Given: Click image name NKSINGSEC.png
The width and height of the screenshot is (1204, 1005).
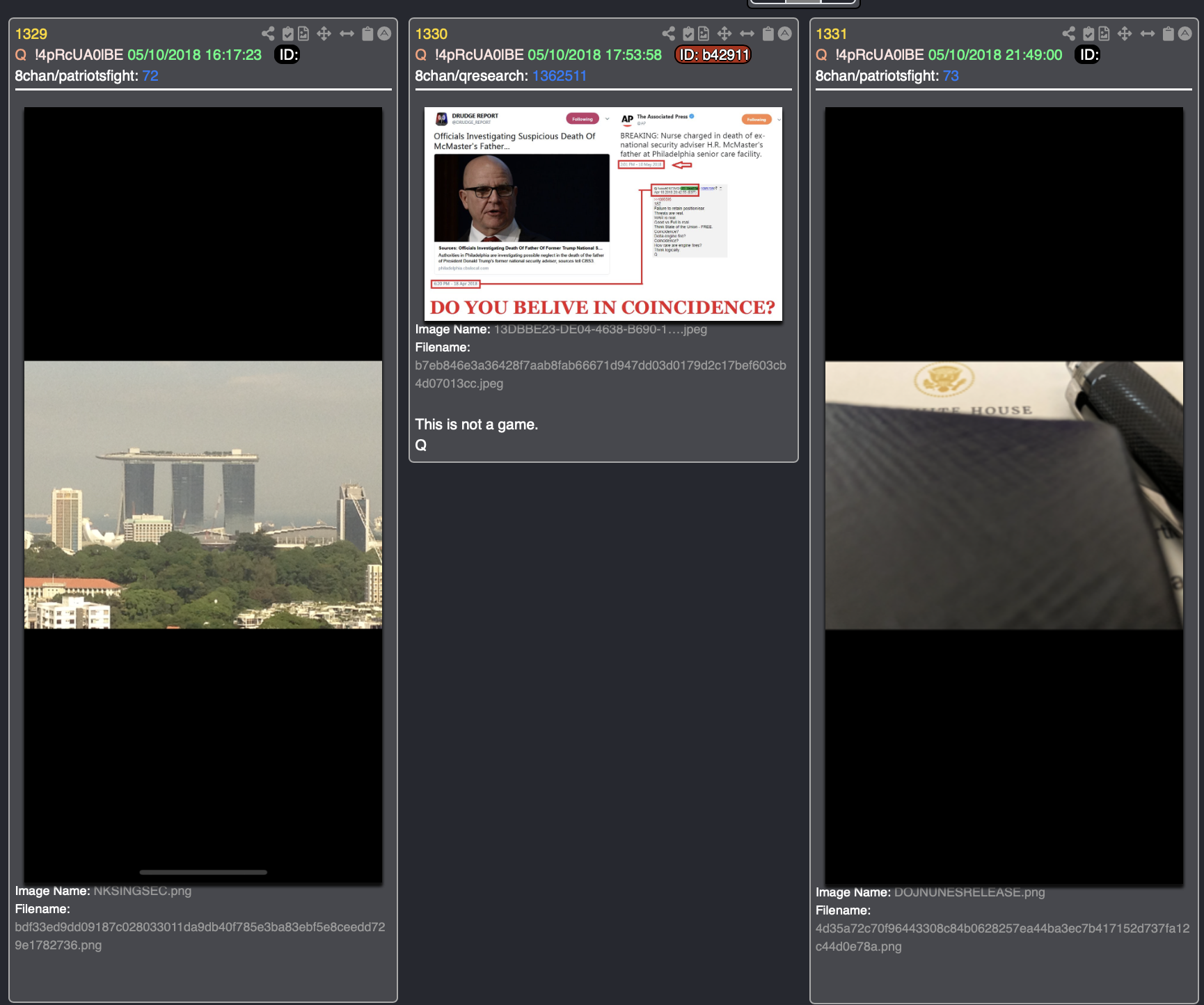Looking at the screenshot, I should pos(143,891).
